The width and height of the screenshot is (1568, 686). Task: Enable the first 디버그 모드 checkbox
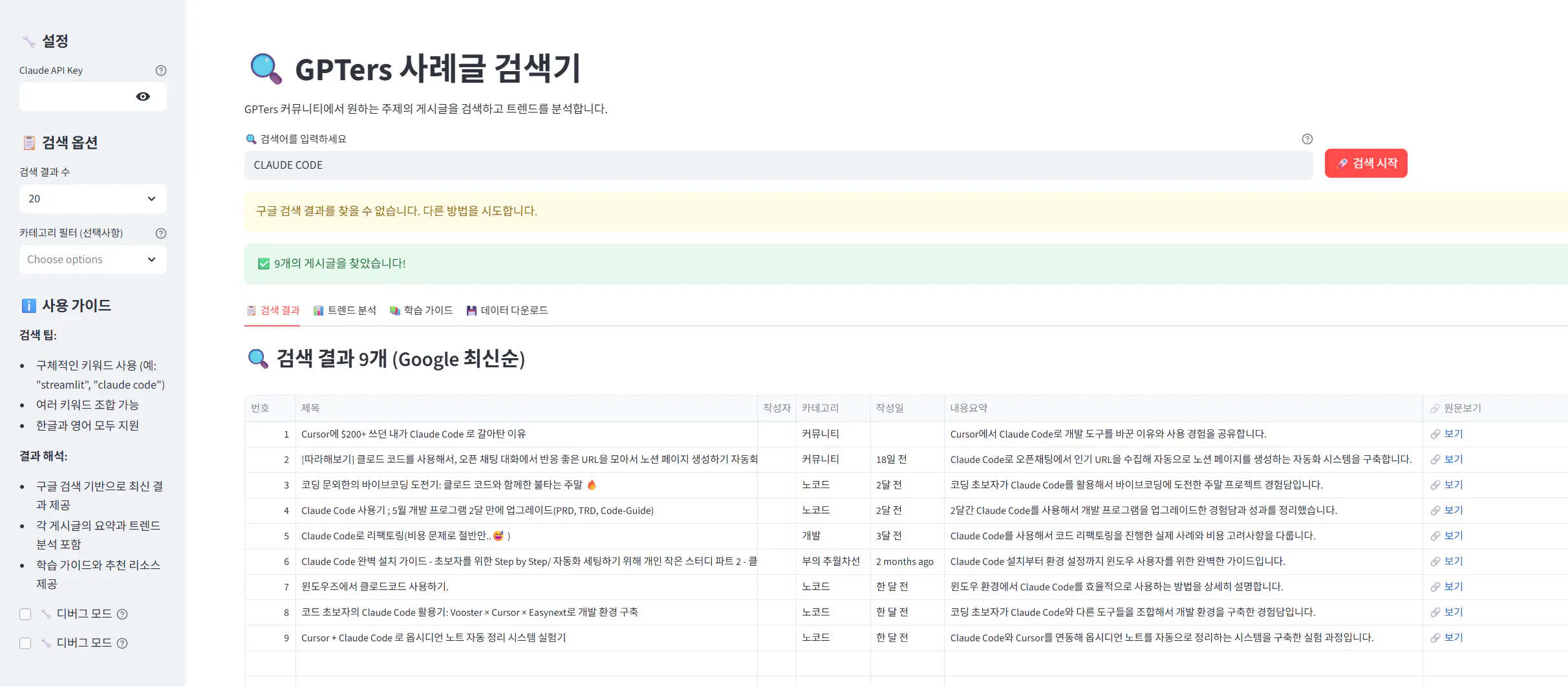pos(25,614)
